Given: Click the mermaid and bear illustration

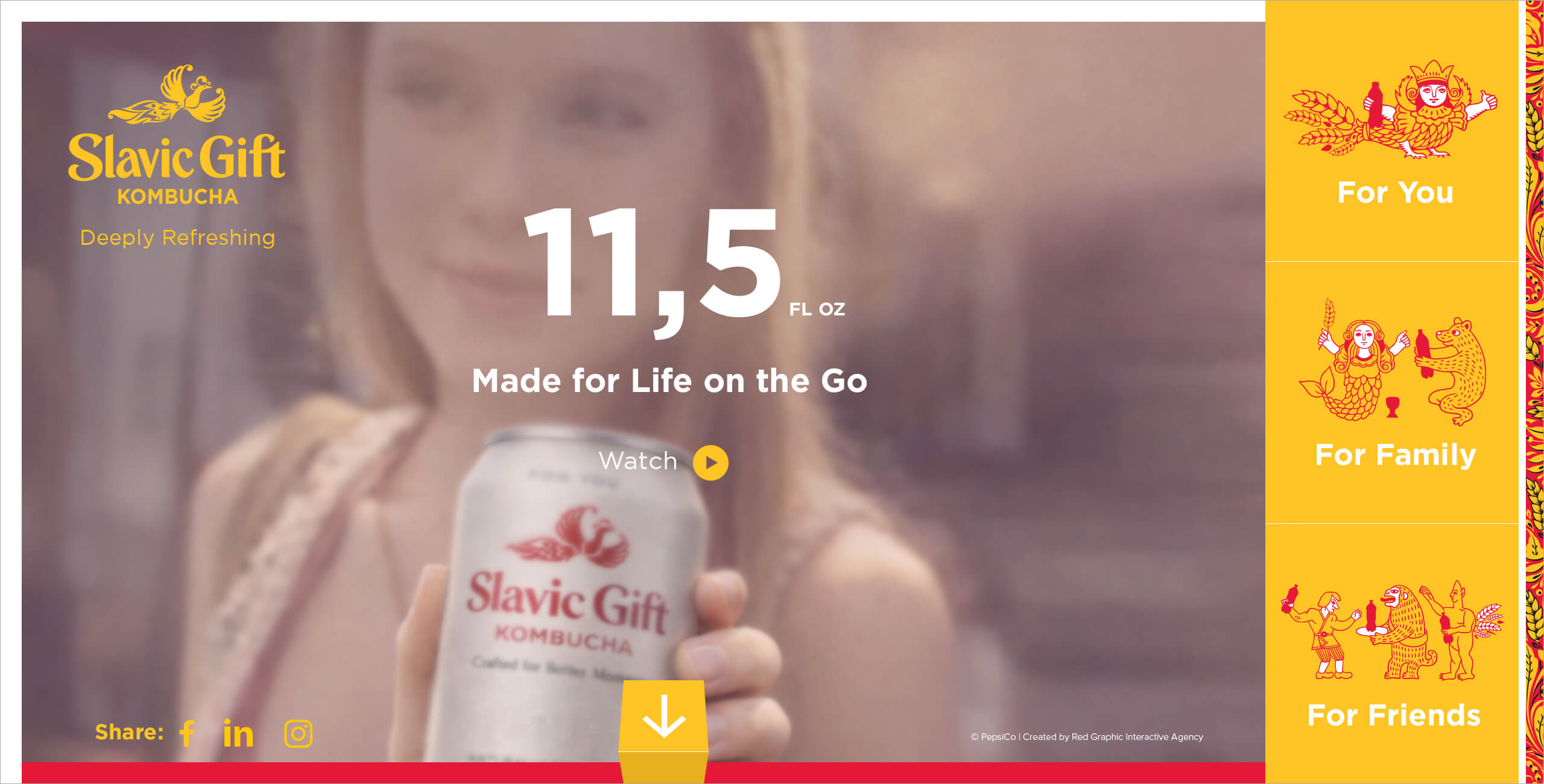Looking at the screenshot, I should [1393, 362].
